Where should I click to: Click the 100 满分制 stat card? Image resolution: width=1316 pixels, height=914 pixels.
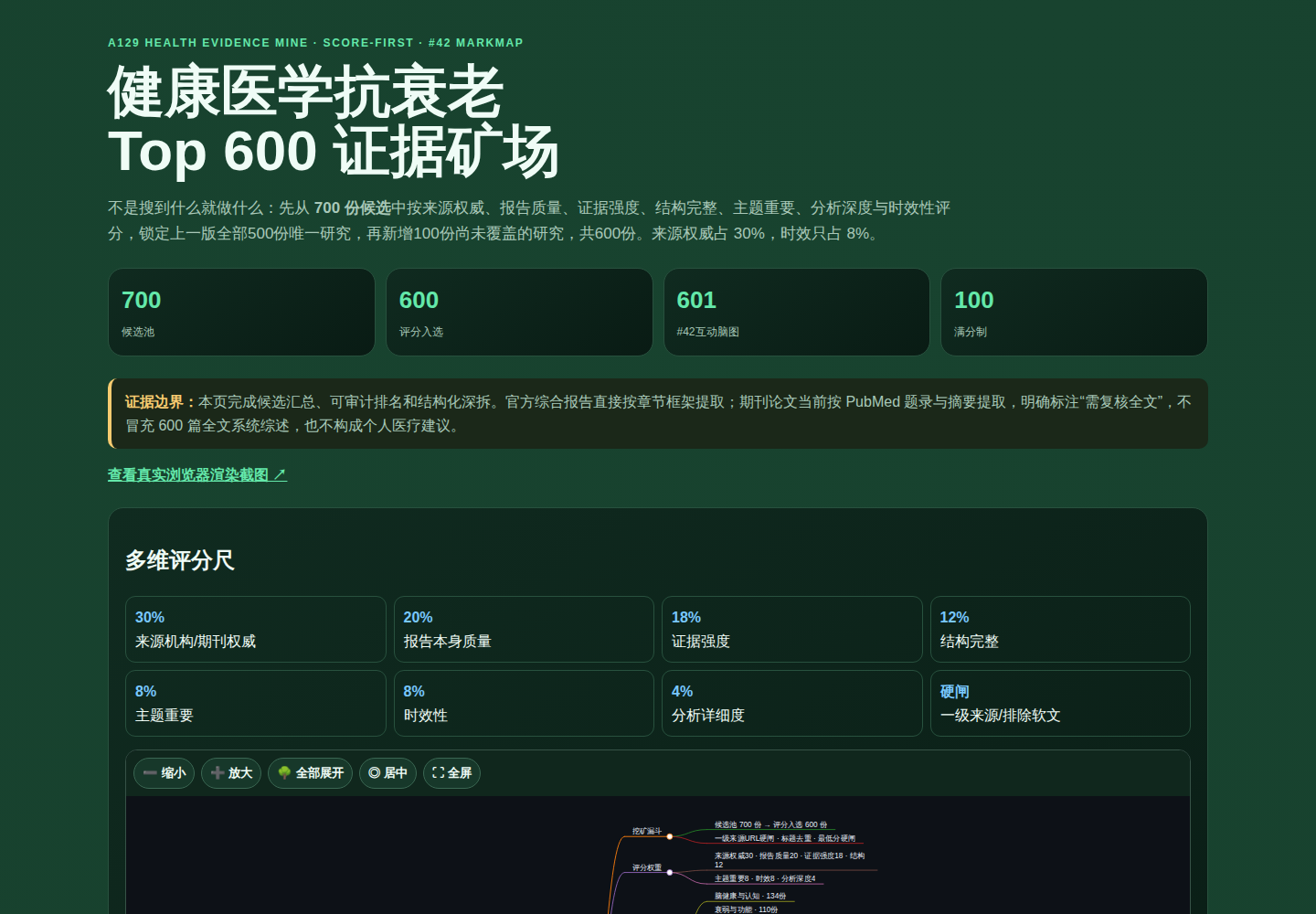1074,312
